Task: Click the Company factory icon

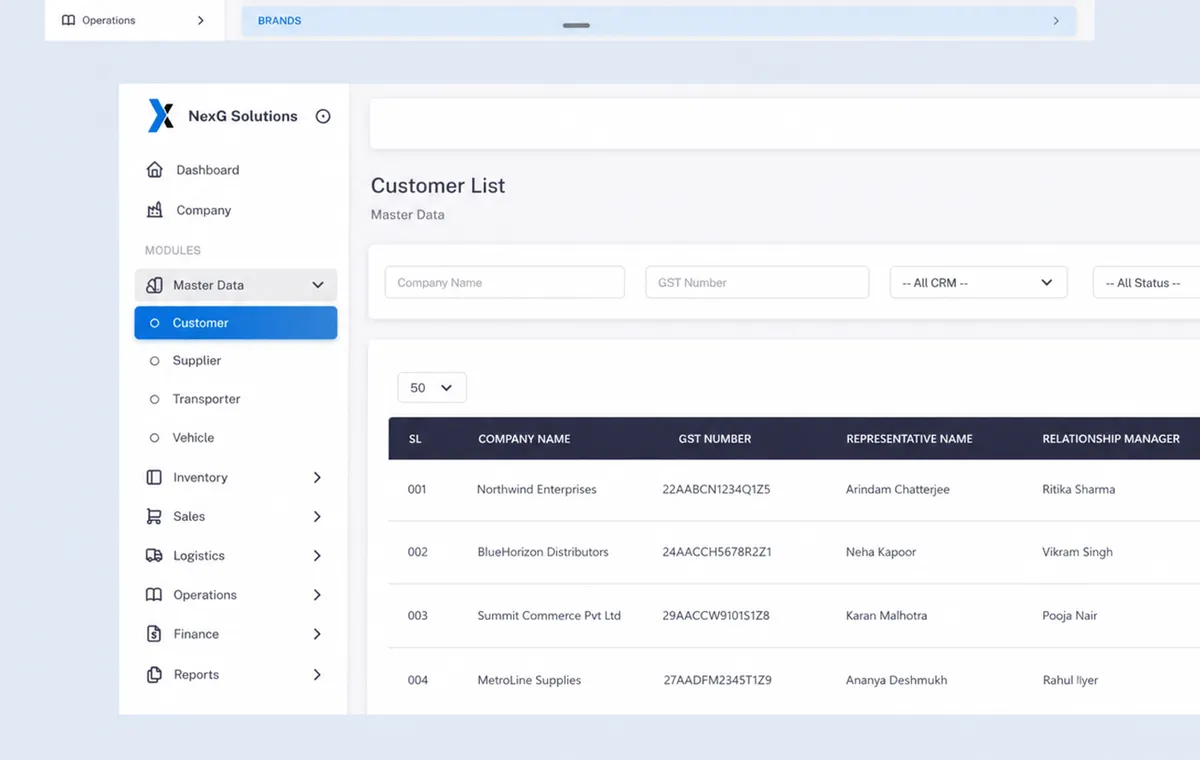Action: coord(154,210)
